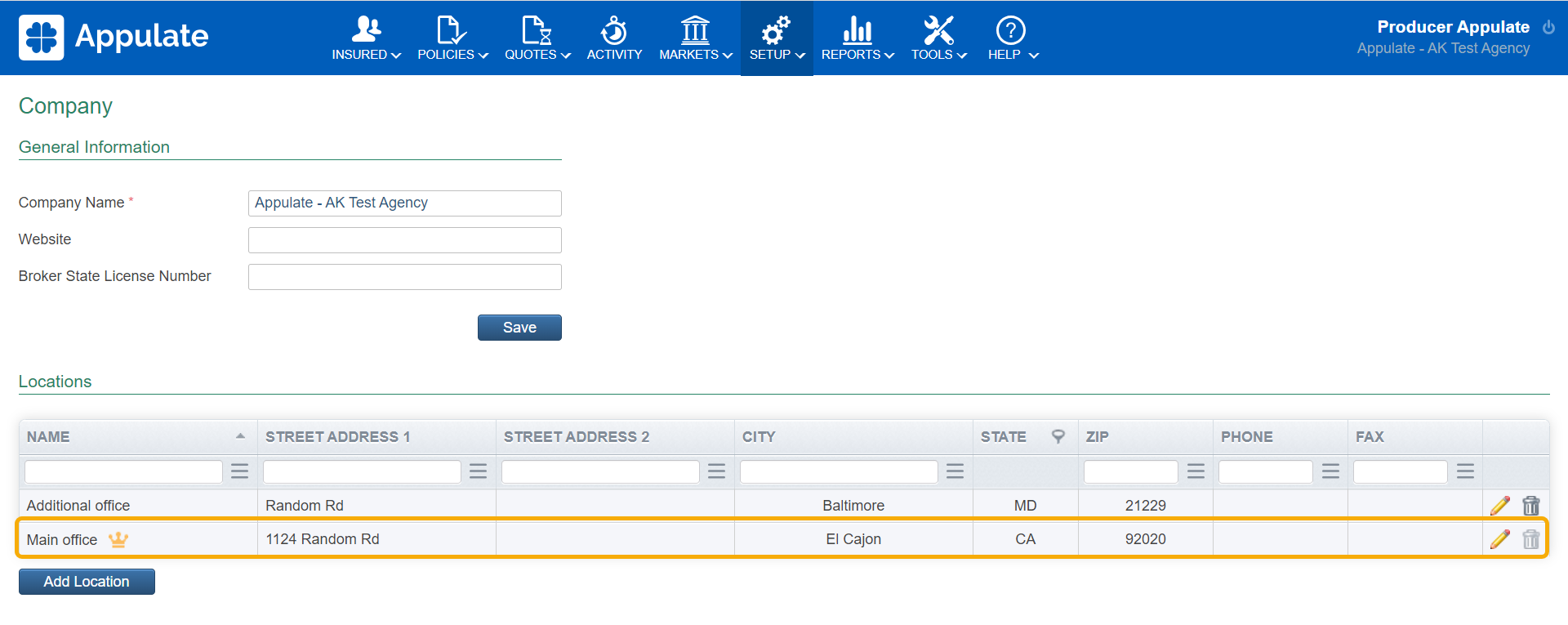Open the INSURED menu label
Screen dimensions: 1568x625
[359, 55]
